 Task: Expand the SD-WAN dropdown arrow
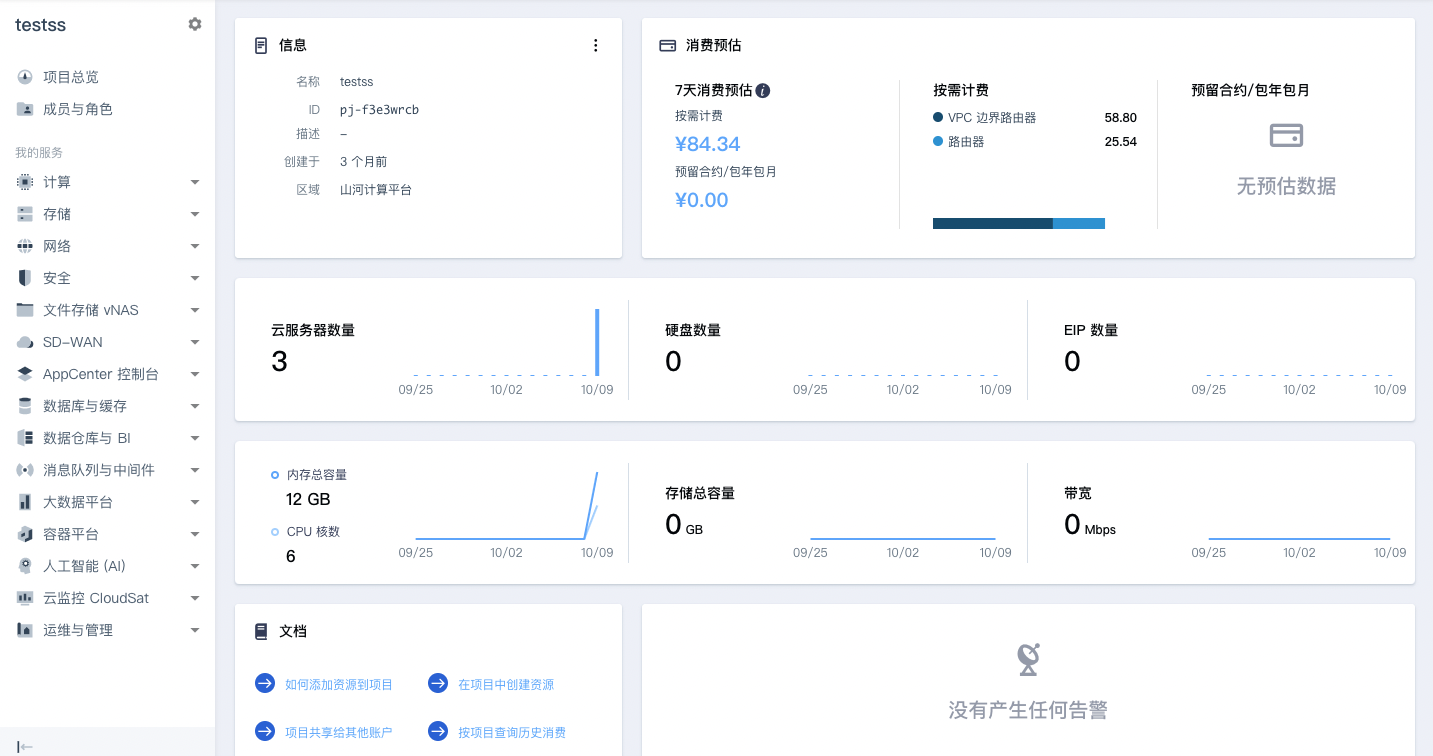[195, 342]
